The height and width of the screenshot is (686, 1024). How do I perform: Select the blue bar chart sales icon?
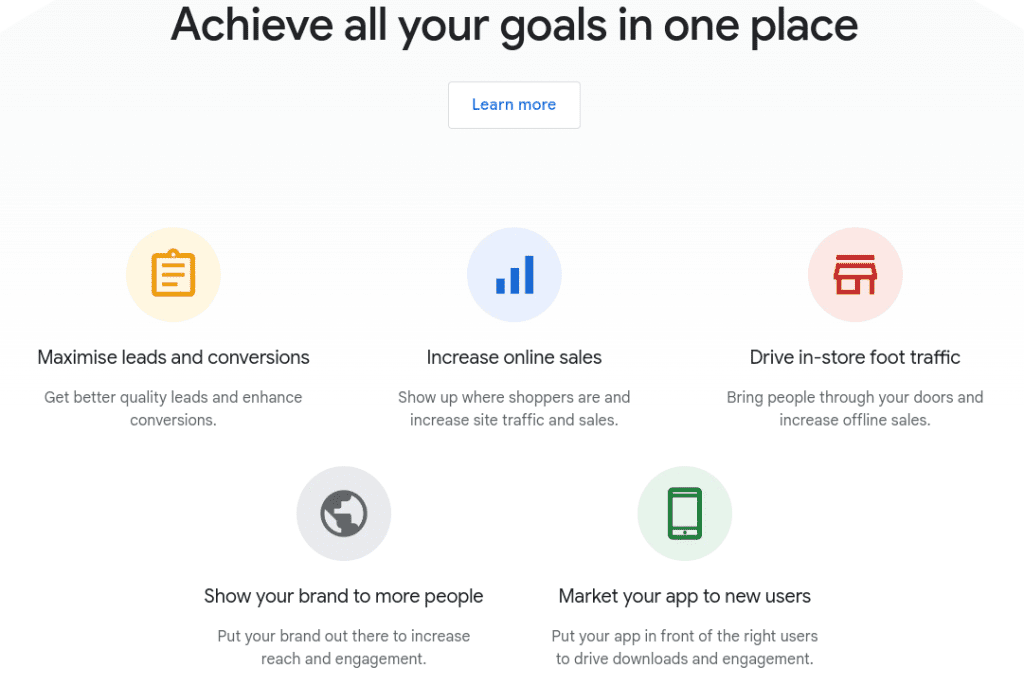515,274
